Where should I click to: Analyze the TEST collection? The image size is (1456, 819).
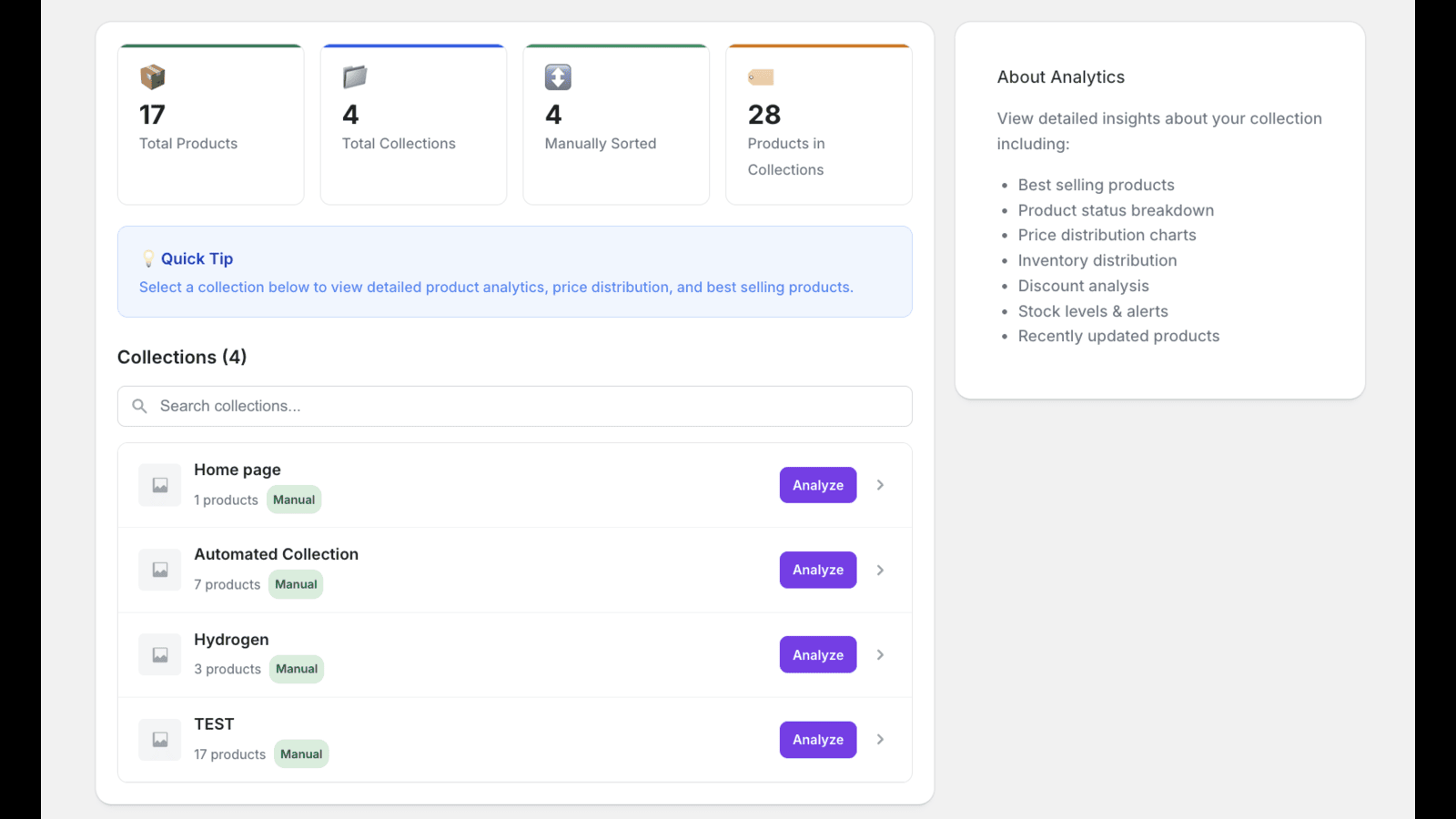coord(817,739)
